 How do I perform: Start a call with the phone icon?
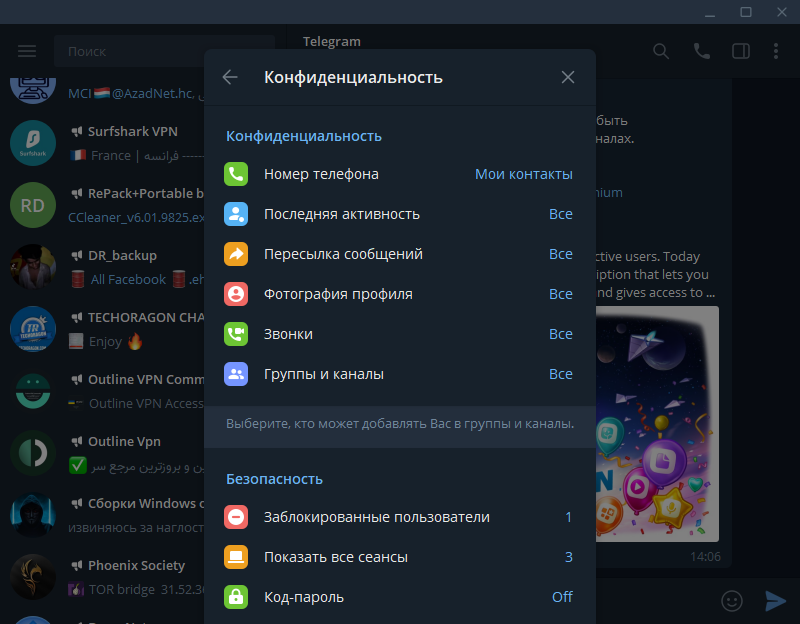click(x=702, y=51)
